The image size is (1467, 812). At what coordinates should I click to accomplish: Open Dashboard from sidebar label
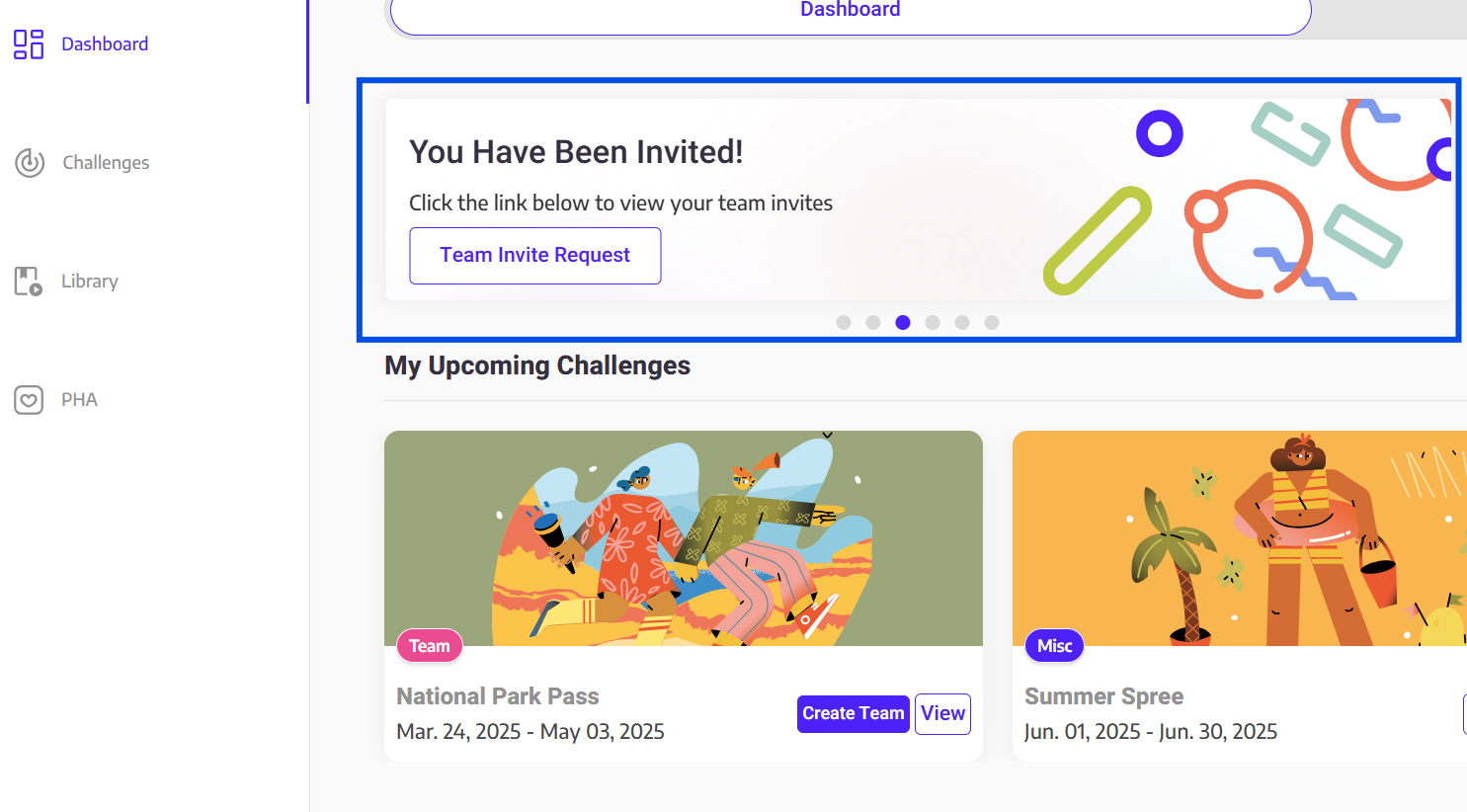tap(105, 44)
